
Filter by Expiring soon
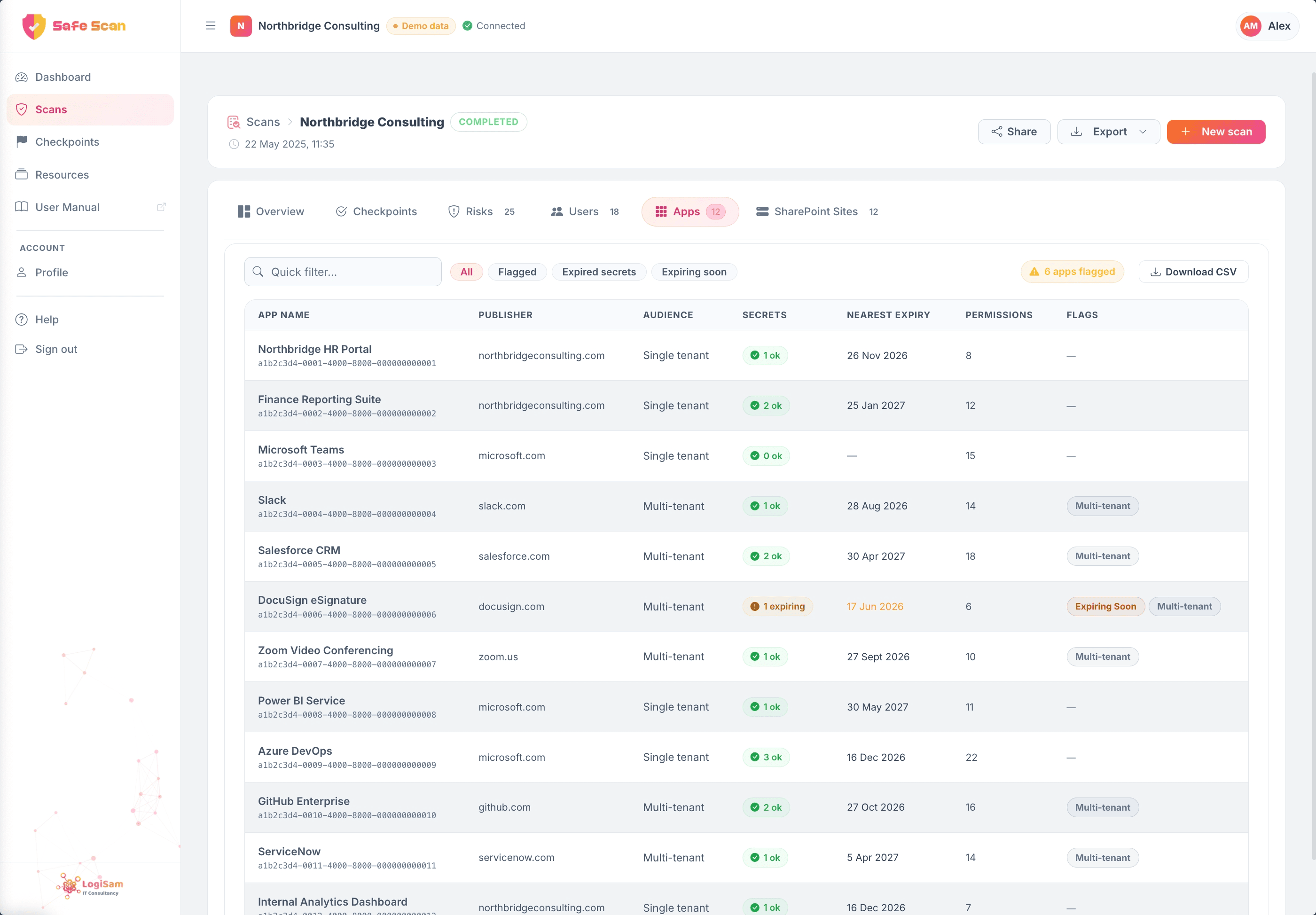694,272
